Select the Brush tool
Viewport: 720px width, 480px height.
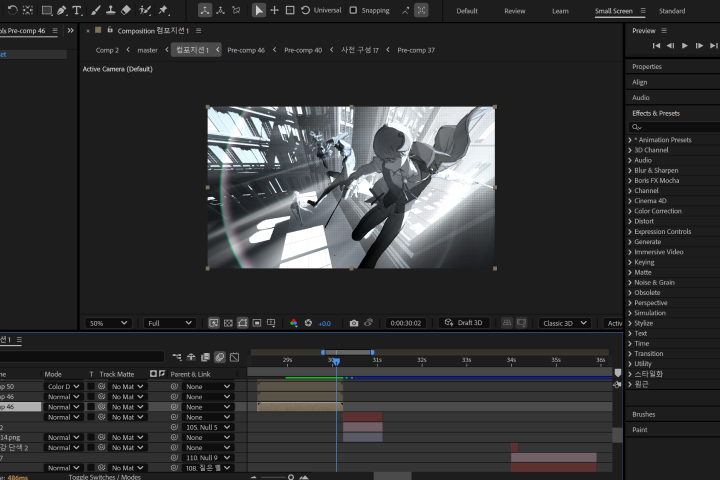(96, 10)
